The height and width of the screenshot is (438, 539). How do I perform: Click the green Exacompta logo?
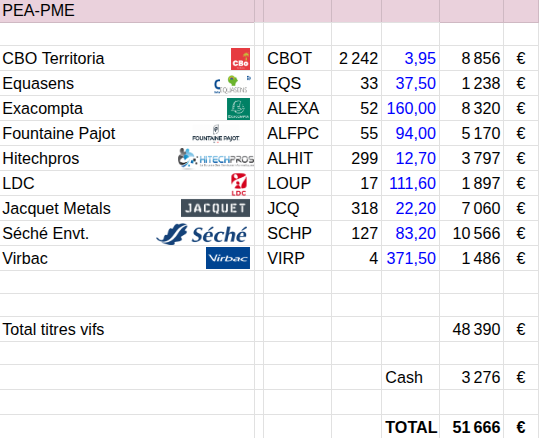point(238,109)
